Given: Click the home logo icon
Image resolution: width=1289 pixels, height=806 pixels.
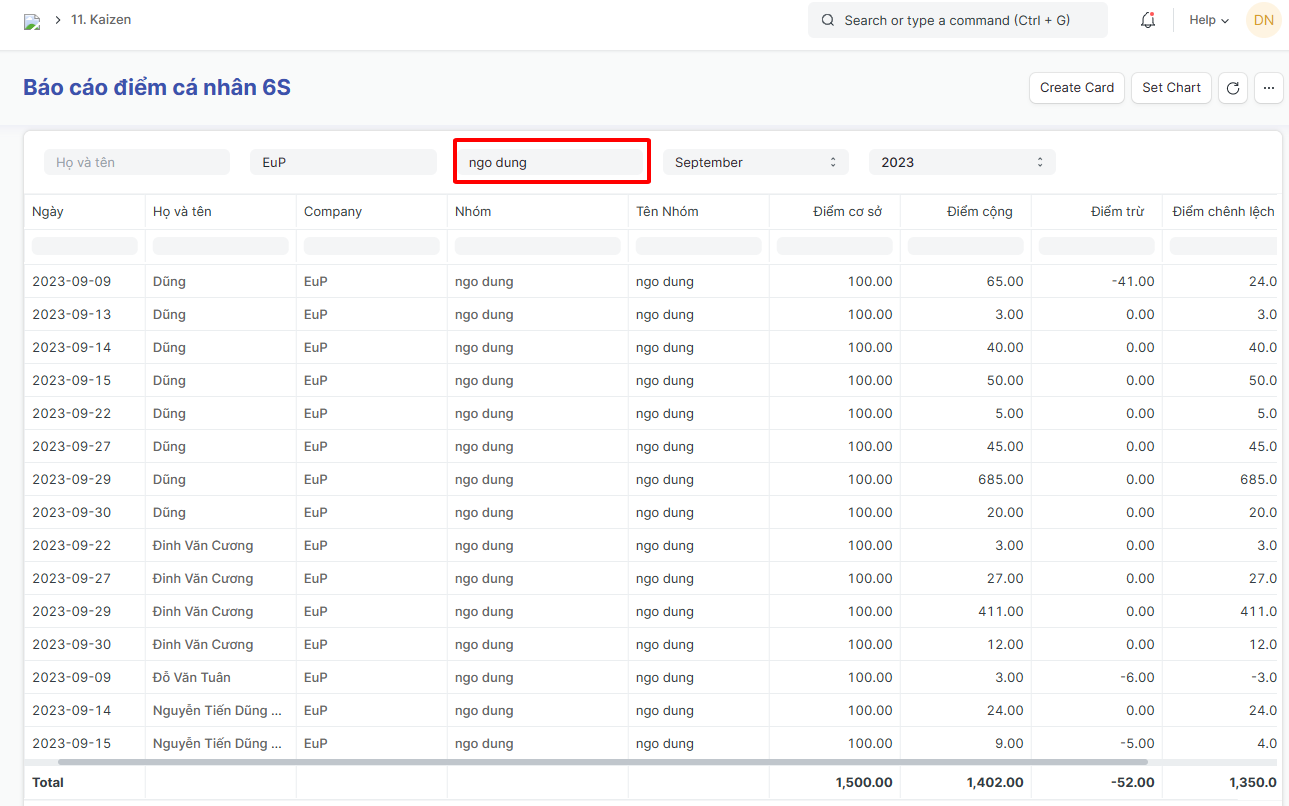Looking at the screenshot, I should [32, 21].
